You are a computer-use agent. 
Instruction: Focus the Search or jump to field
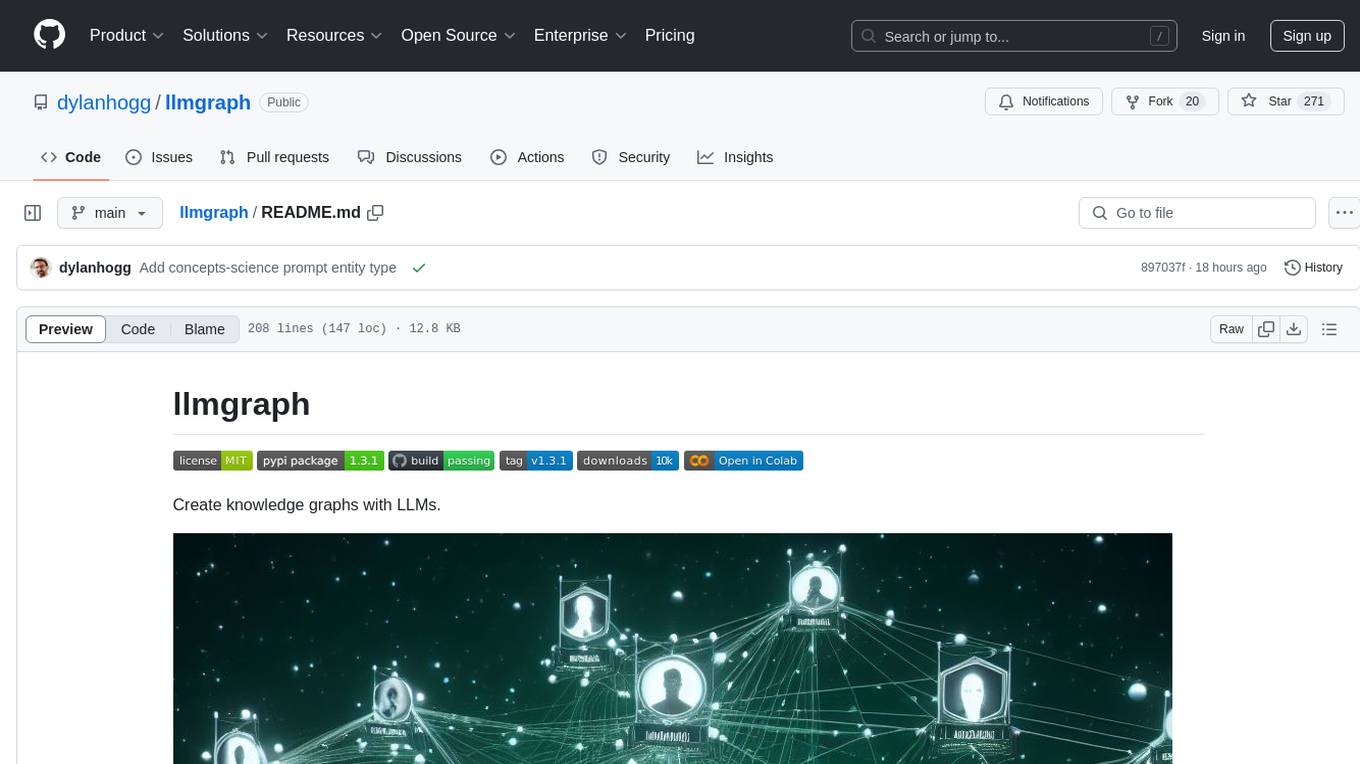[1014, 36]
